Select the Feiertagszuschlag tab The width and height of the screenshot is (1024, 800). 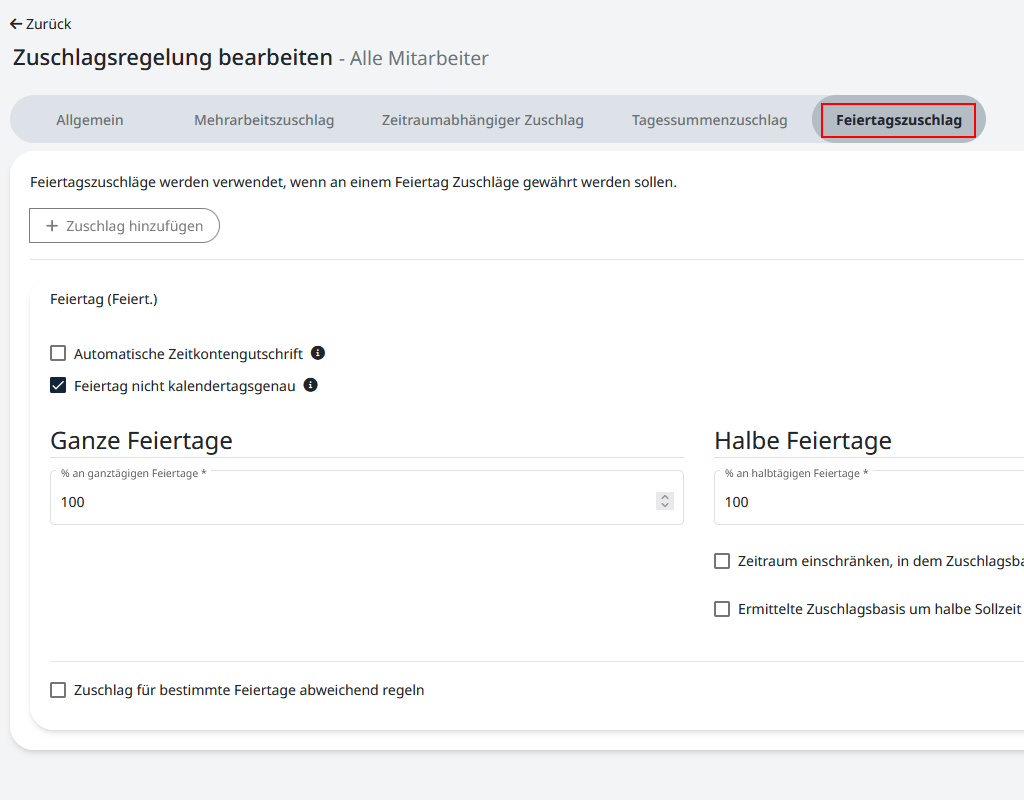(897, 120)
